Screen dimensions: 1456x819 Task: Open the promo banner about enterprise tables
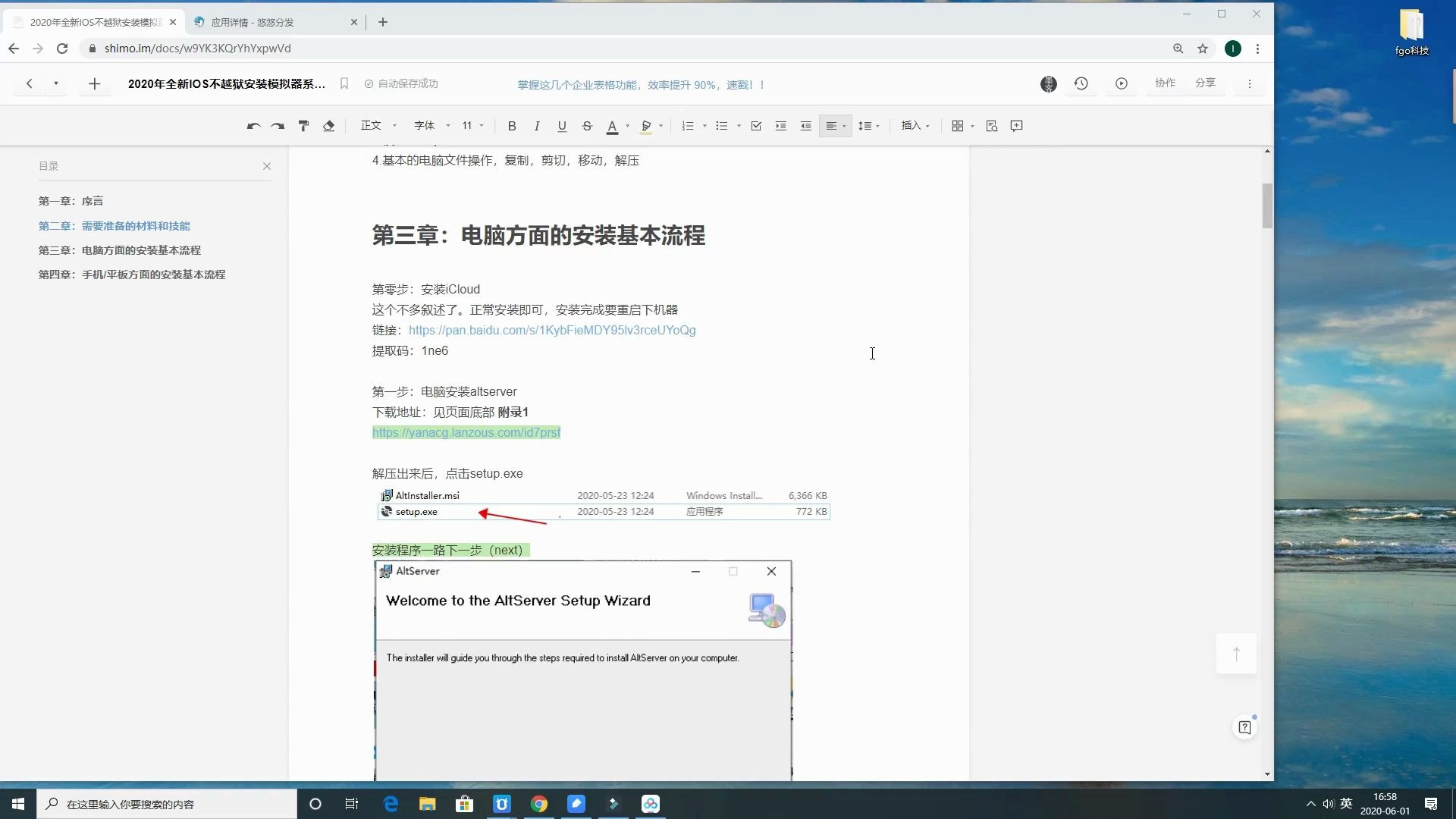pos(641,85)
